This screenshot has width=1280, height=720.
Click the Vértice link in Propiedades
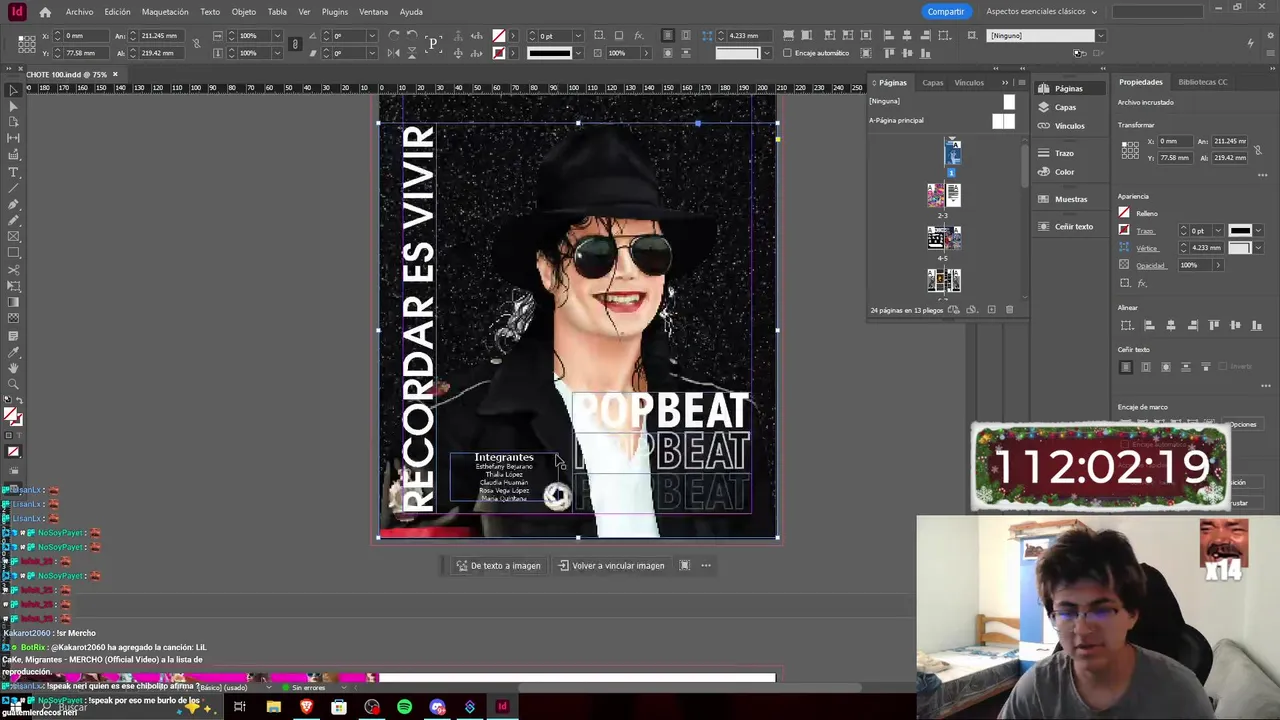[1147, 248]
